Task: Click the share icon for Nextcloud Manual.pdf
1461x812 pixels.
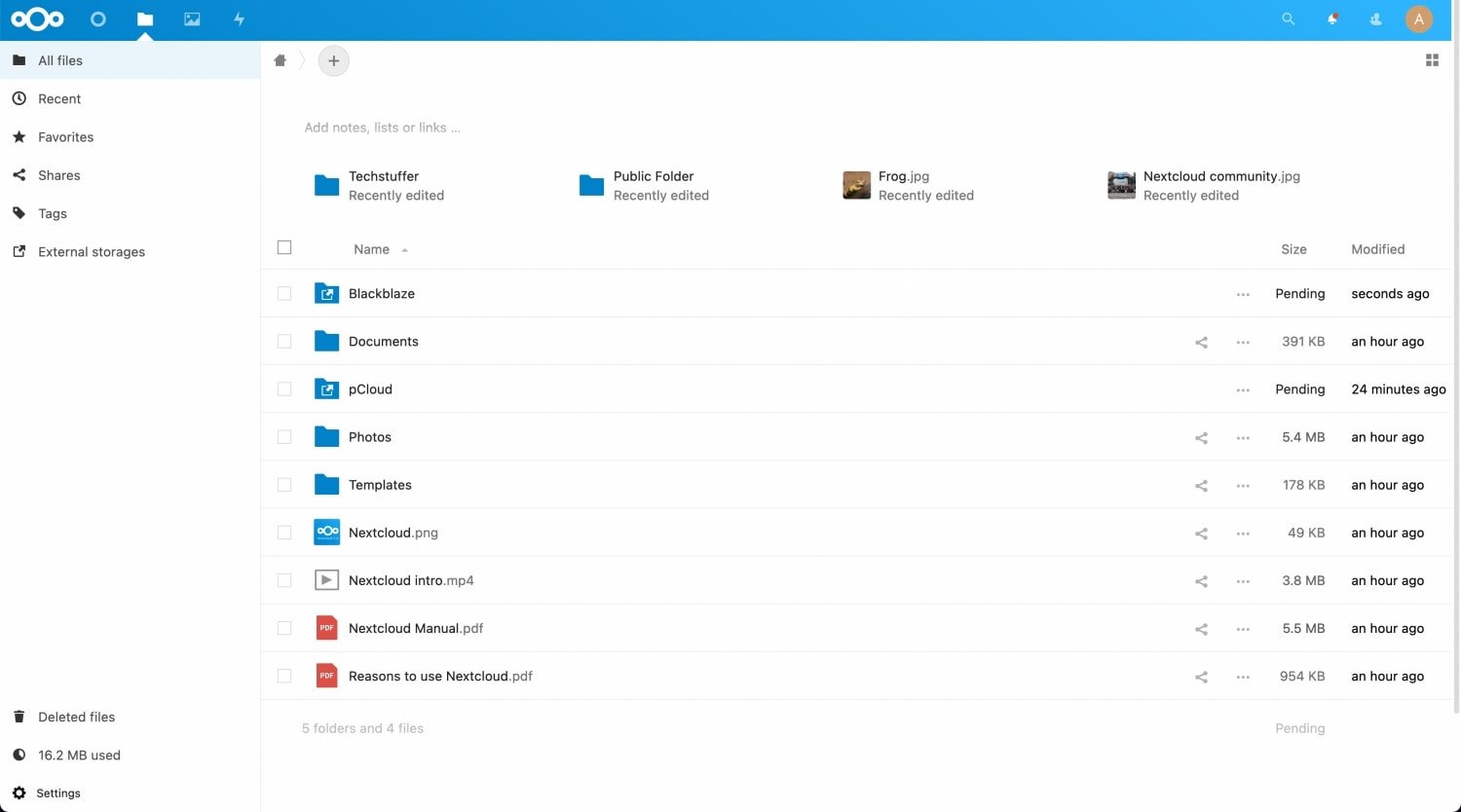Action: (x=1201, y=628)
